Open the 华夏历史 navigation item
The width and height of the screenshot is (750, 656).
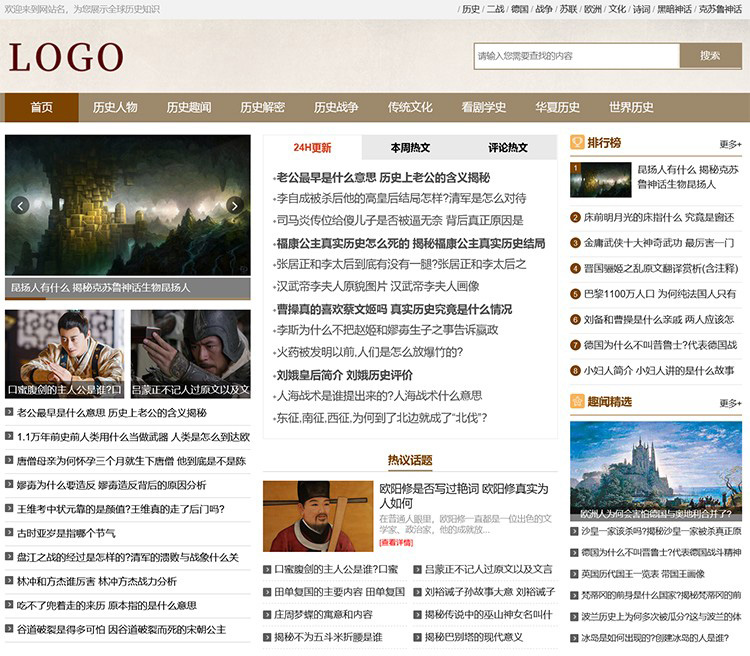coord(557,107)
